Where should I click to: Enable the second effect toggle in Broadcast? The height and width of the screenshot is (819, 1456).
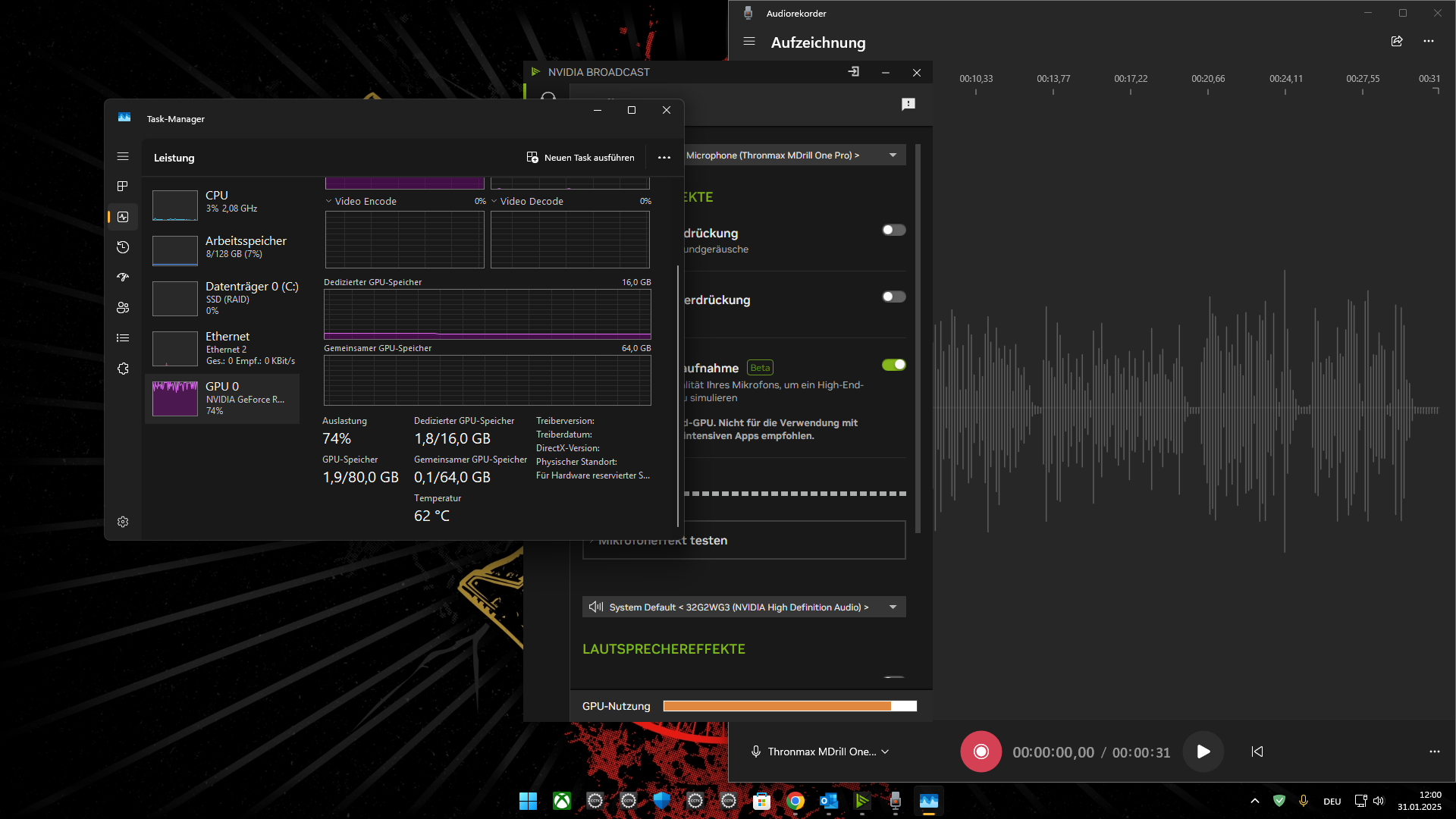pyautogui.click(x=893, y=297)
